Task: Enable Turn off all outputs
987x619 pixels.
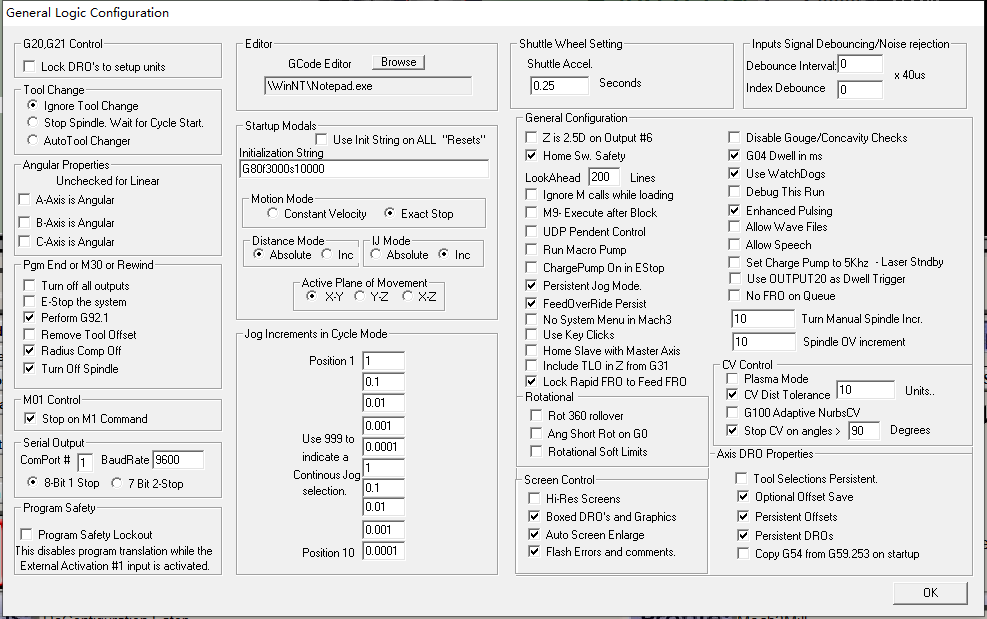Action: pos(29,285)
